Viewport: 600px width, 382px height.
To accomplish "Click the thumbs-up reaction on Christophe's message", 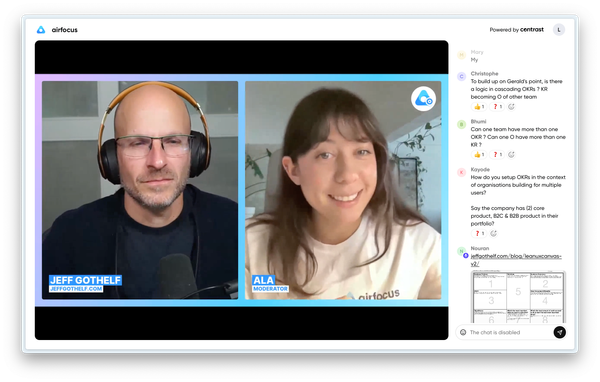I will click(x=479, y=107).
